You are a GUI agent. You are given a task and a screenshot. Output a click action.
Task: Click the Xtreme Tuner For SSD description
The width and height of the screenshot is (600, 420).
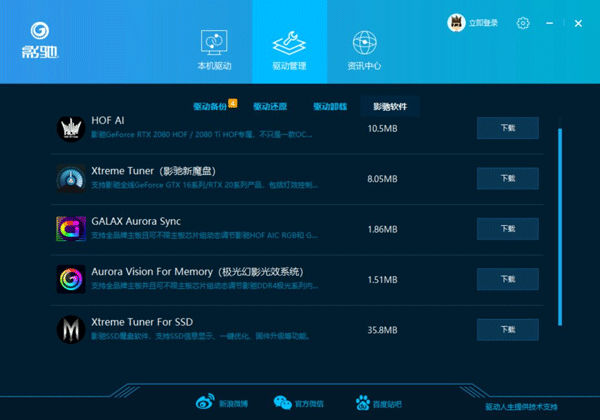(201, 337)
